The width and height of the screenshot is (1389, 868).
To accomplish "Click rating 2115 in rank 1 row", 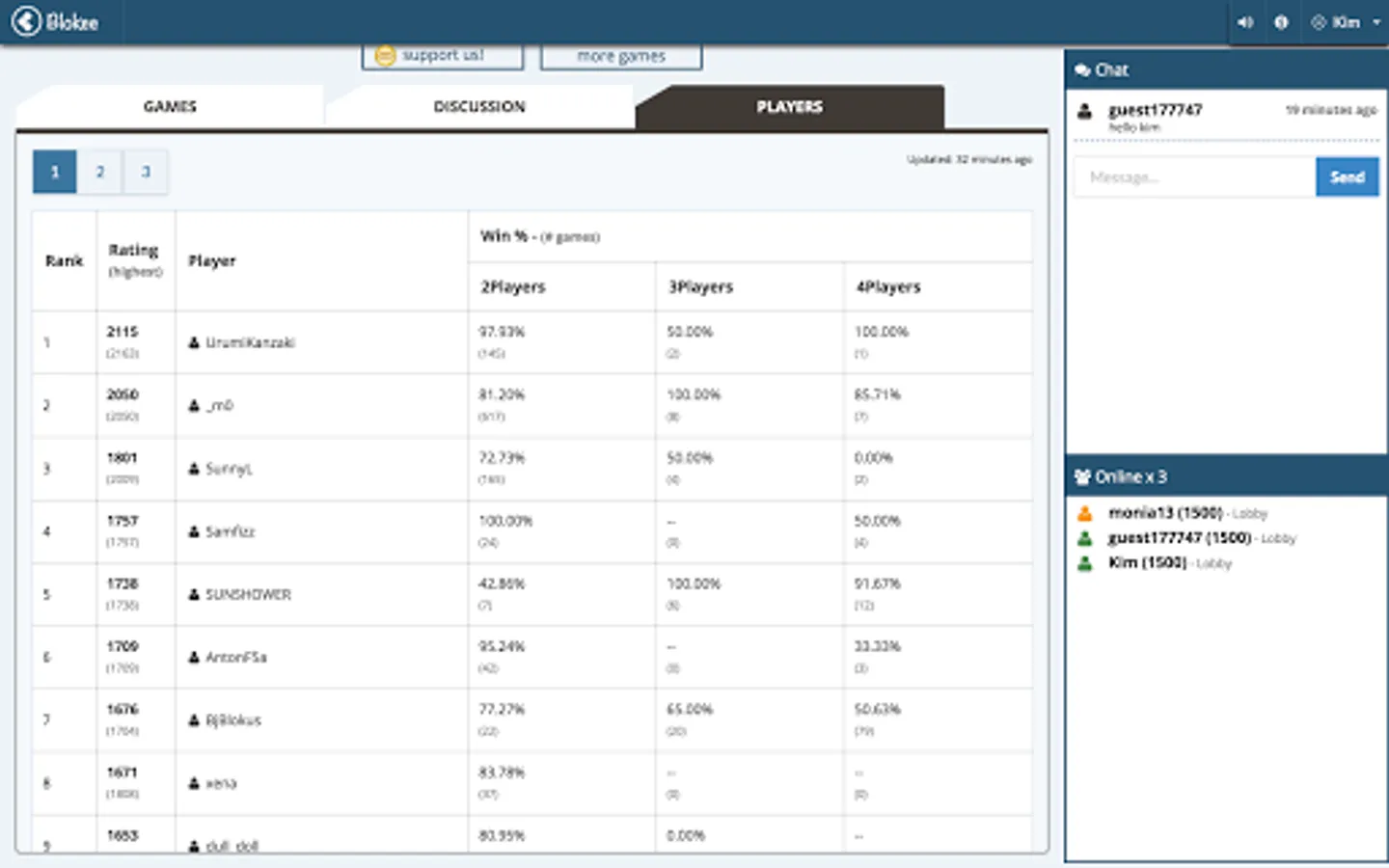I will pyautogui.click(x=123, y=332).
